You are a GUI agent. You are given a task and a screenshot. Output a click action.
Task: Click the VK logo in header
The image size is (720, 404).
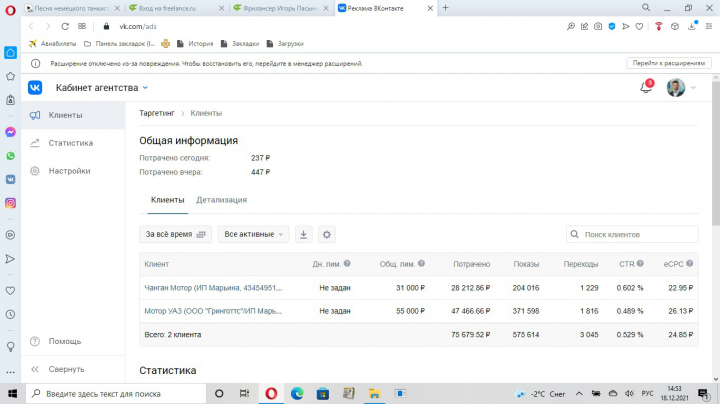coord(35,88)
